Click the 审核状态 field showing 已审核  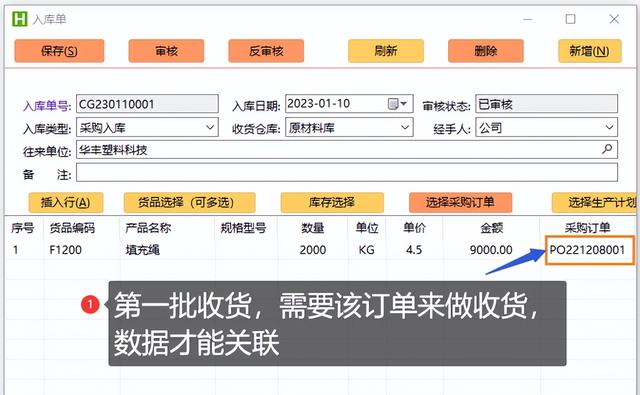coord(547,104)
